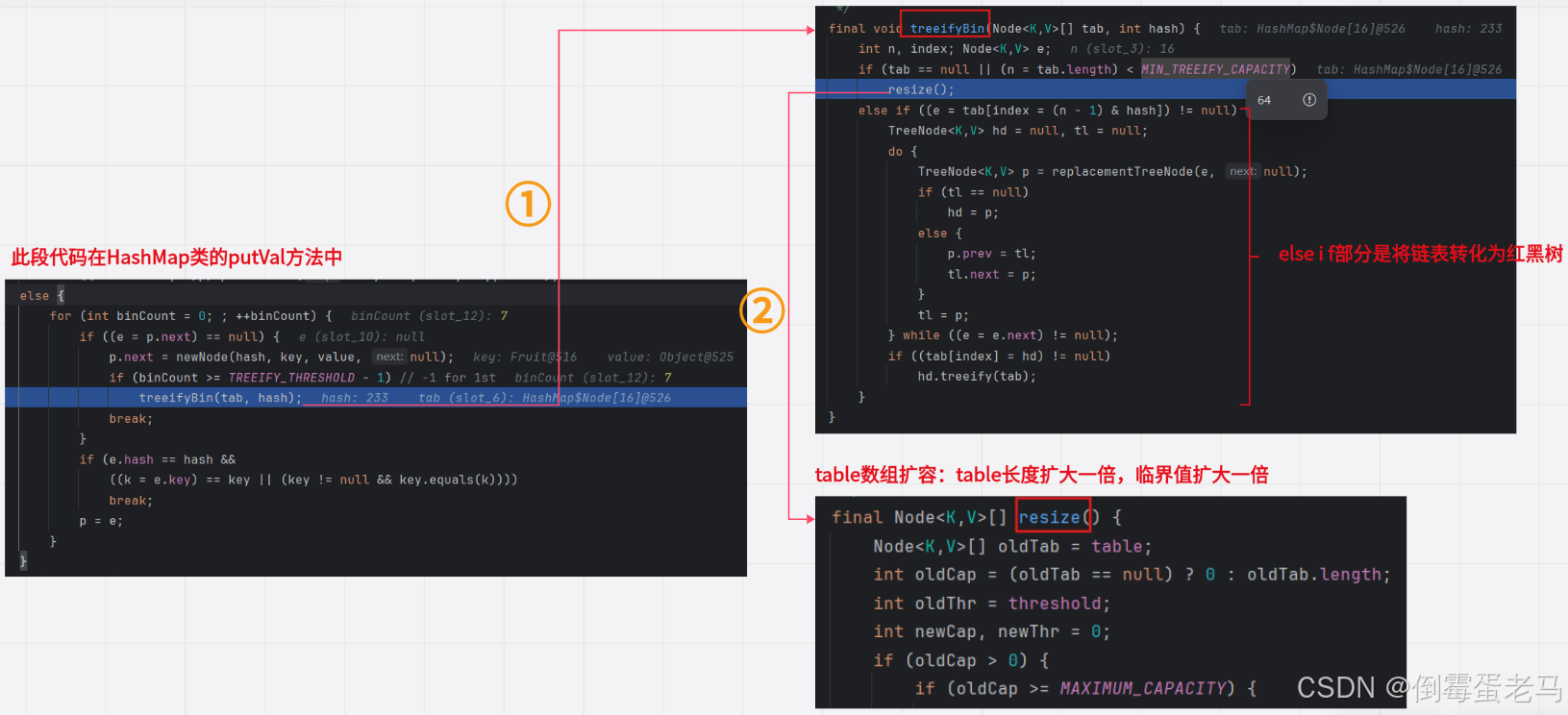This screenshot has width=1568, height=715.
Task: Click the hint tab: HashMap$Node[16]@526 after MIN_TREEIFY_CAPACITY
Action: 1408,69
